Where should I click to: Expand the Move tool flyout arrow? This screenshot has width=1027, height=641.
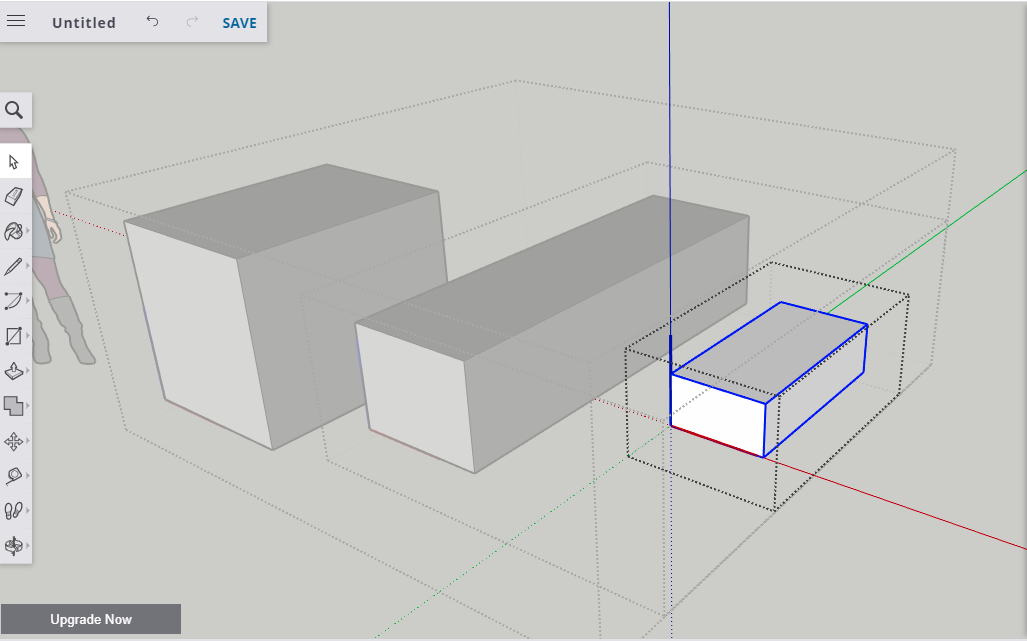(x=28, y=441)
